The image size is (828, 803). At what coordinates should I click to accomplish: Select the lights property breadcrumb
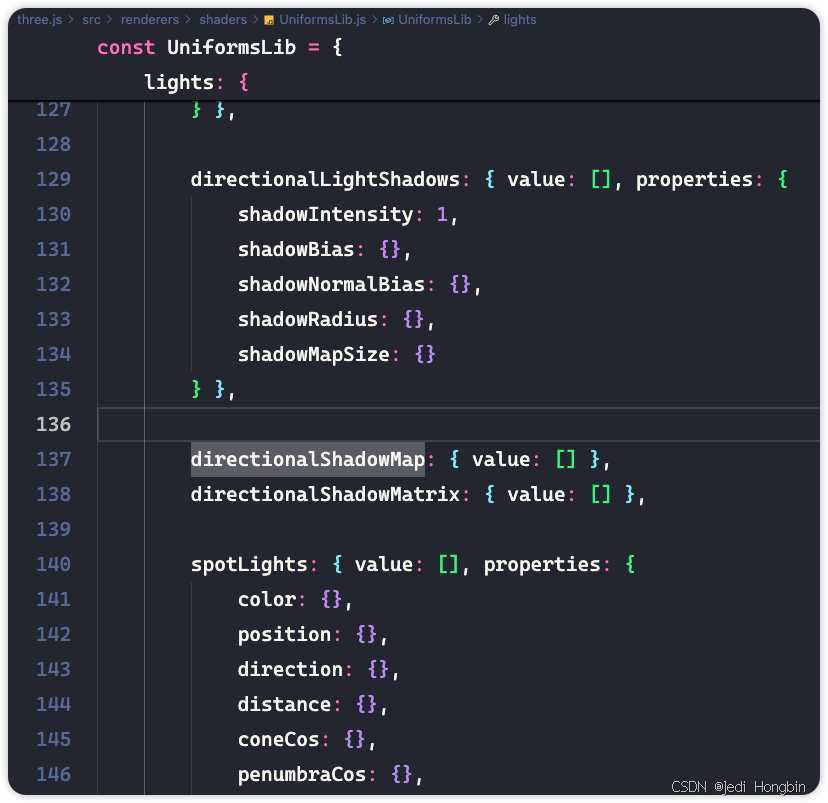520,20
